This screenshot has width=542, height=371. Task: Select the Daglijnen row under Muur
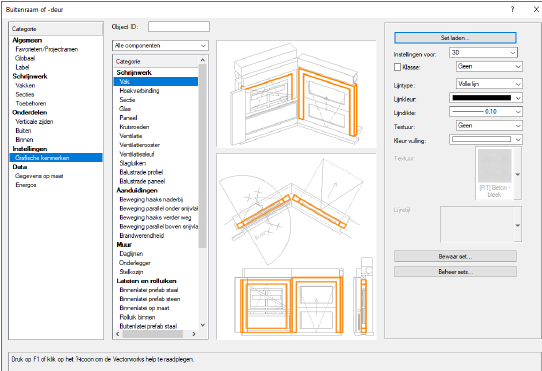131,254
